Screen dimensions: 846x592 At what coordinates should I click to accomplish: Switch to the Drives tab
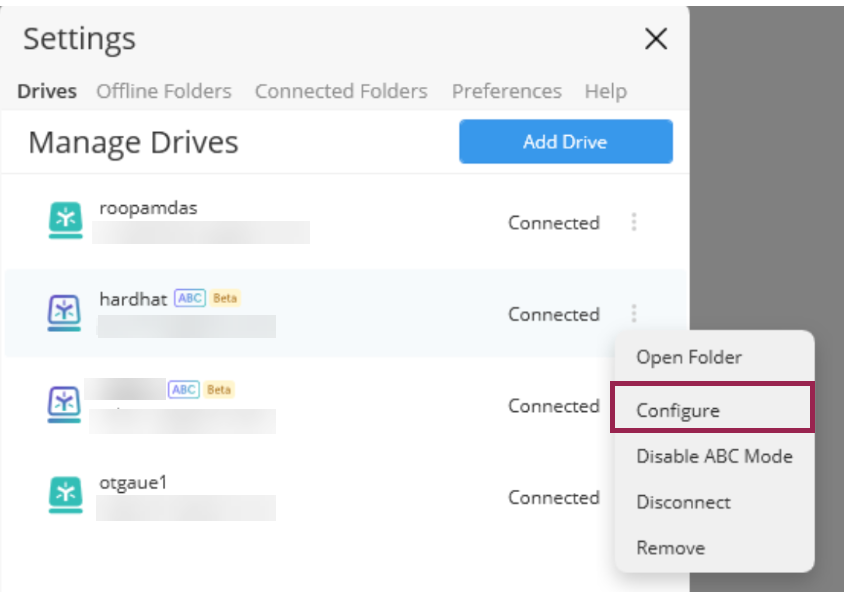(x=47, y=91)
